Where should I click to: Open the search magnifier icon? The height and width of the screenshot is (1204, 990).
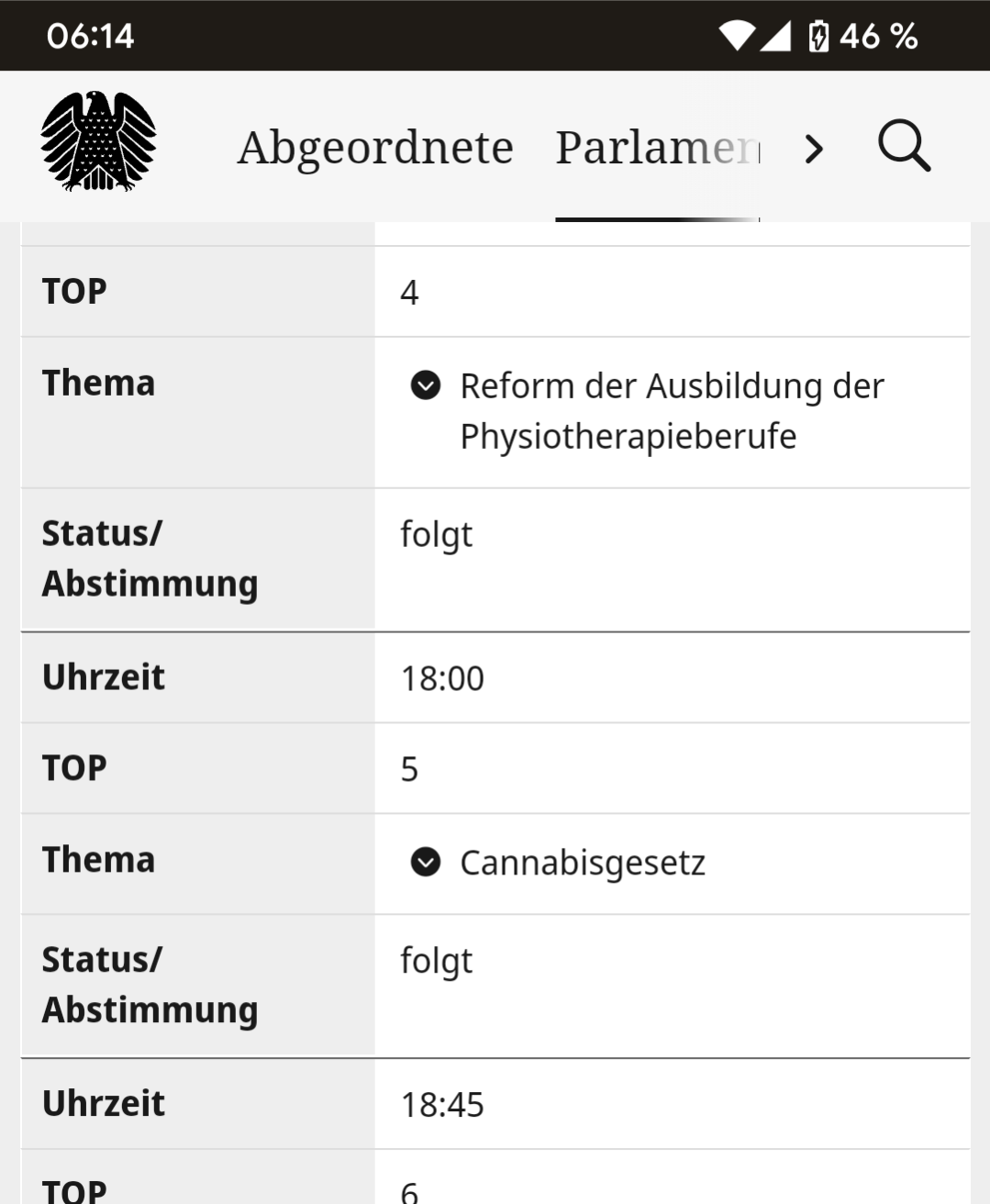click(x=904, y=147)
